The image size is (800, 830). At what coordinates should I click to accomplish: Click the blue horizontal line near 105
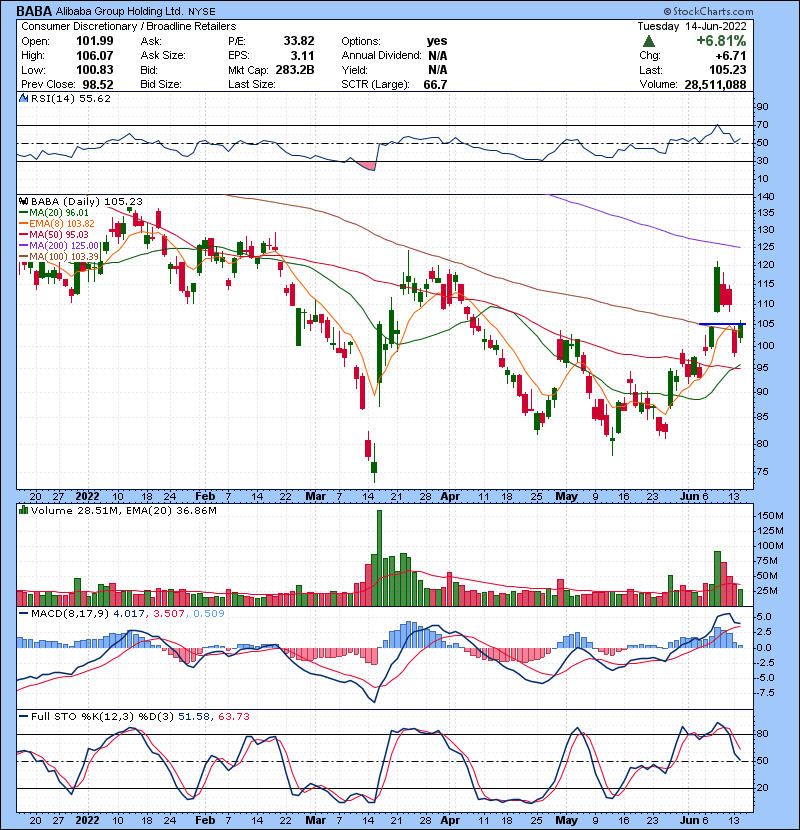click(x=722, y=323)
